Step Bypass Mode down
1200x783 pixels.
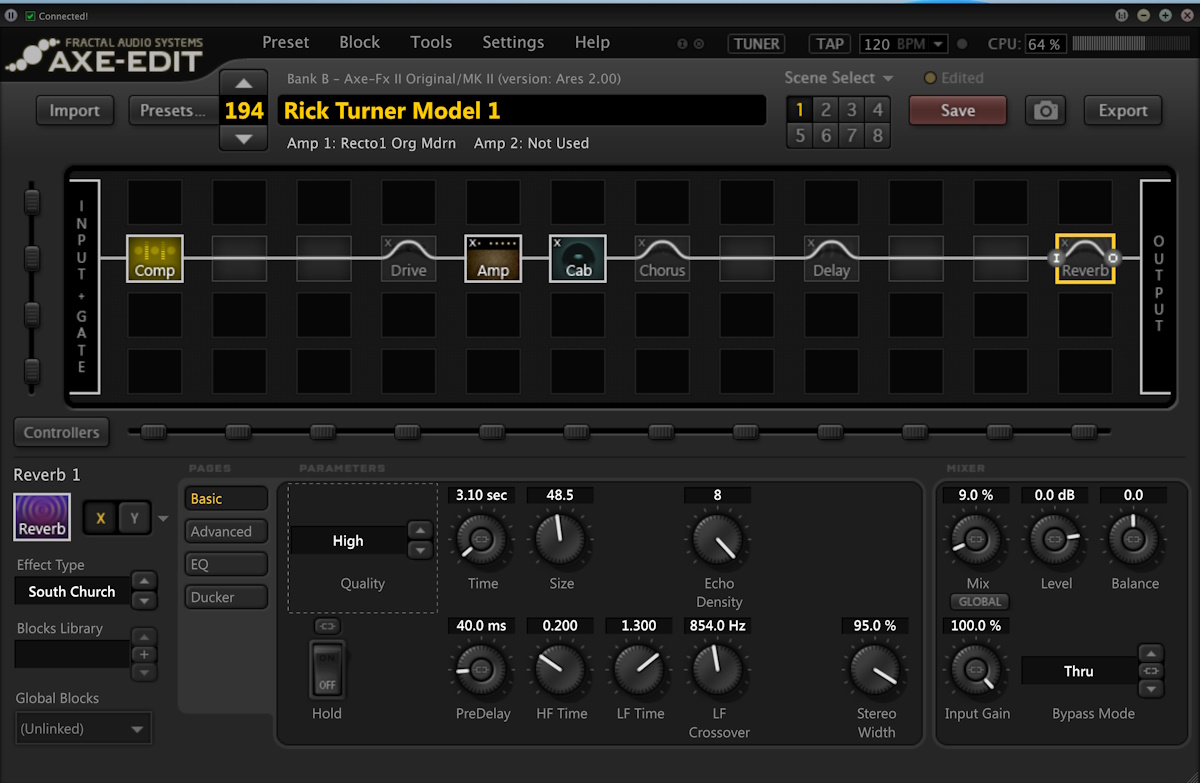[1150, 689]
